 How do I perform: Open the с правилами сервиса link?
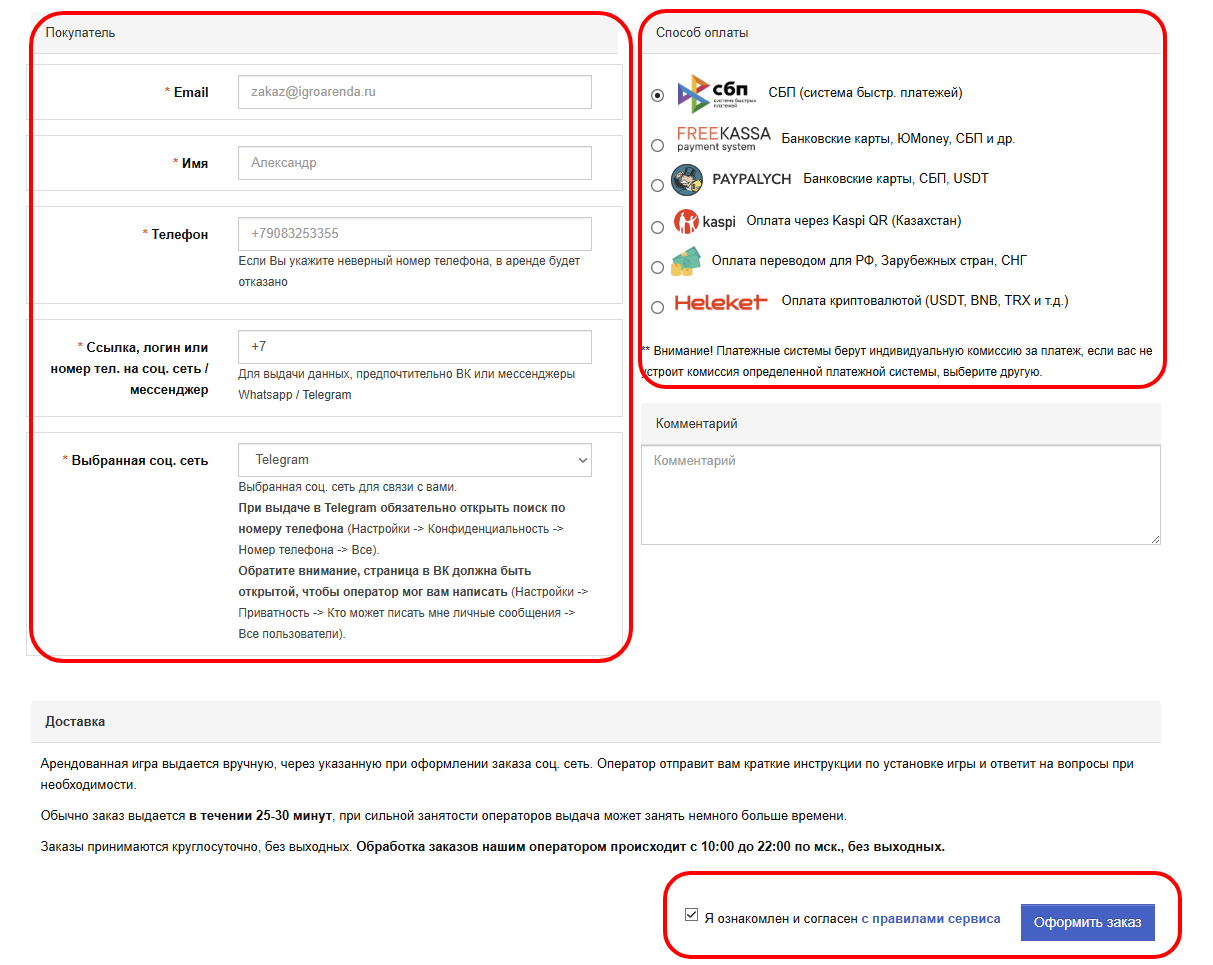click(930, 919)
